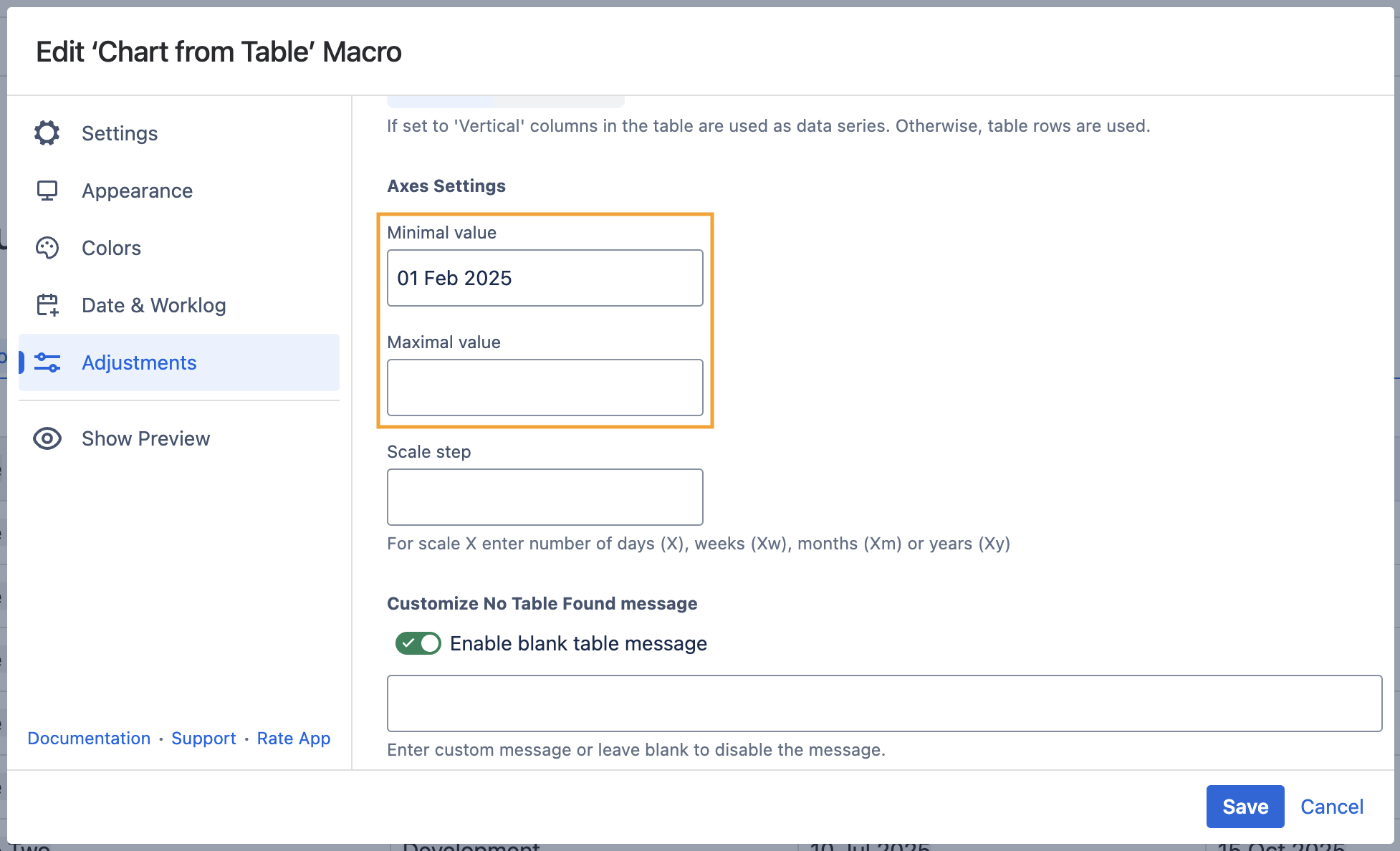Open the Documentation link

tap(89, 739)
